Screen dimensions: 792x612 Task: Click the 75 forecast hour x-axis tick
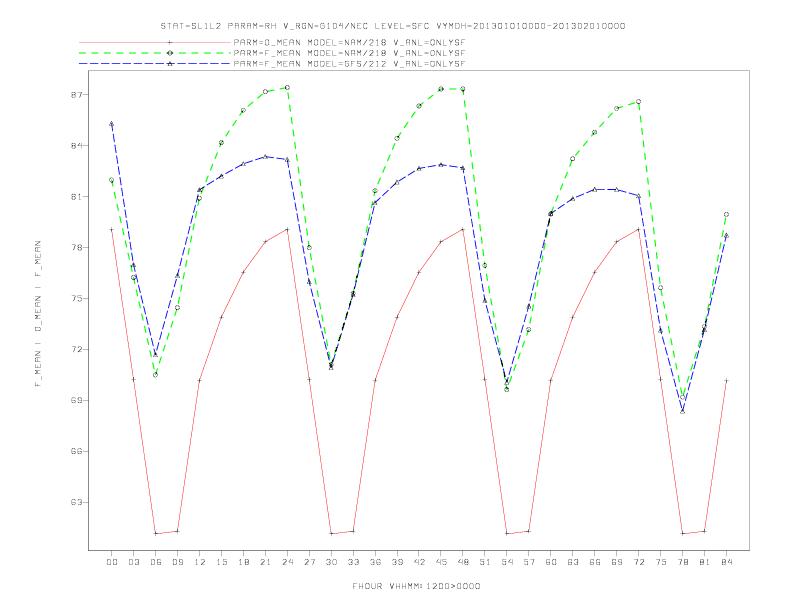pyautogui.click(x=661, y=562)
